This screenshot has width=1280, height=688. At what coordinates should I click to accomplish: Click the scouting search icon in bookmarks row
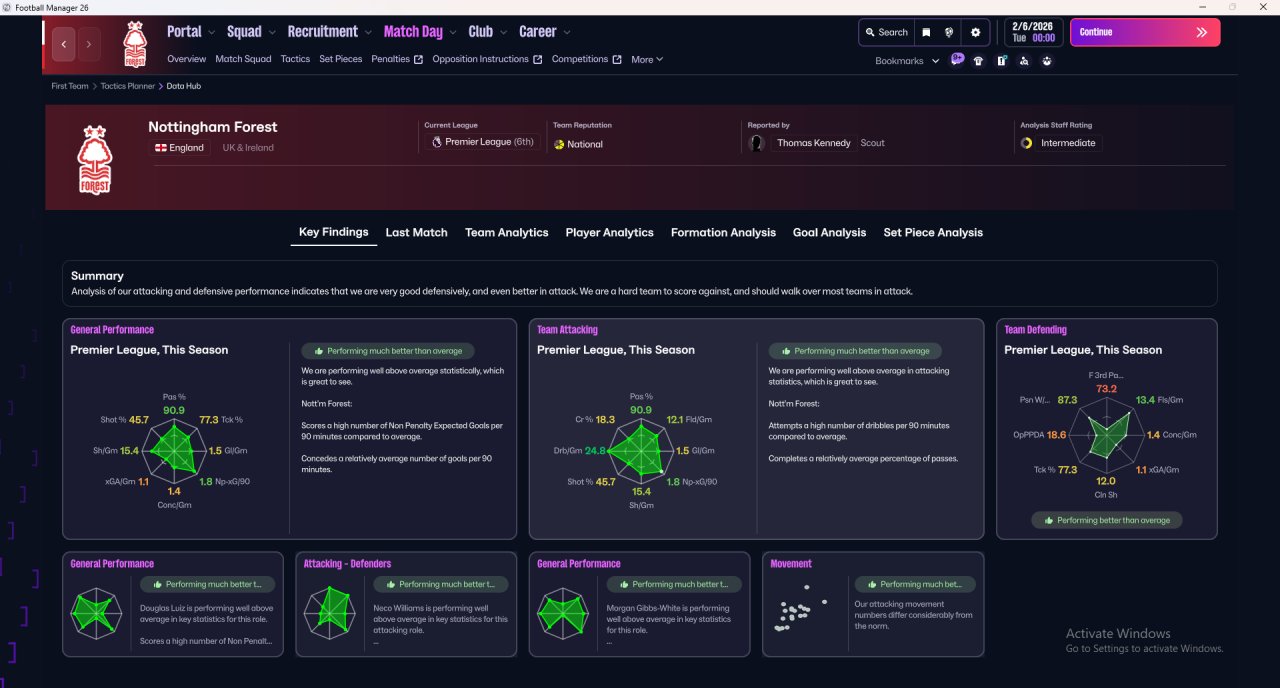pos(1024,60)
